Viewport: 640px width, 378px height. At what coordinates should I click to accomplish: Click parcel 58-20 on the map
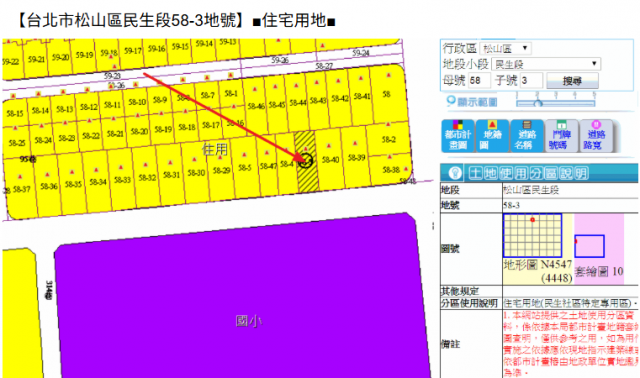139,131
